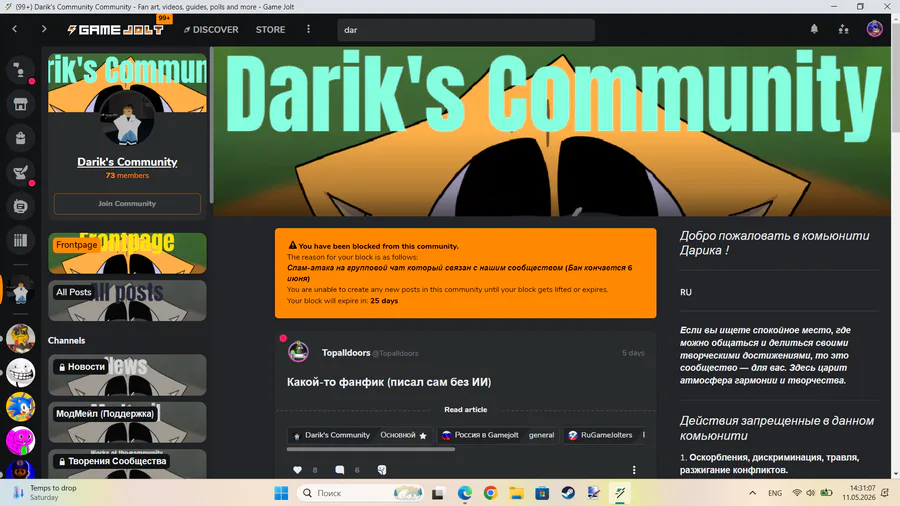Go to the Store tab
The height and width of the screenshot is (506, 900).
(x=270, y=30)
